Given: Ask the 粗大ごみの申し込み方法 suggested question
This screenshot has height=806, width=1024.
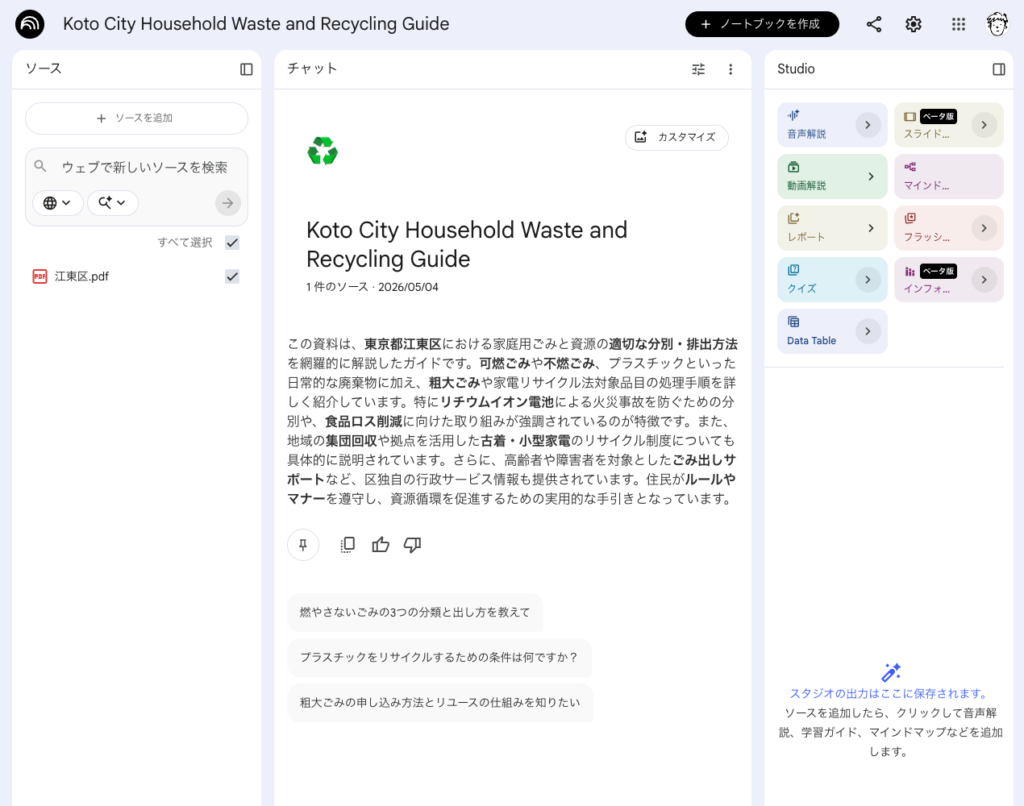Looking at the screenshot, I should 440,702.
